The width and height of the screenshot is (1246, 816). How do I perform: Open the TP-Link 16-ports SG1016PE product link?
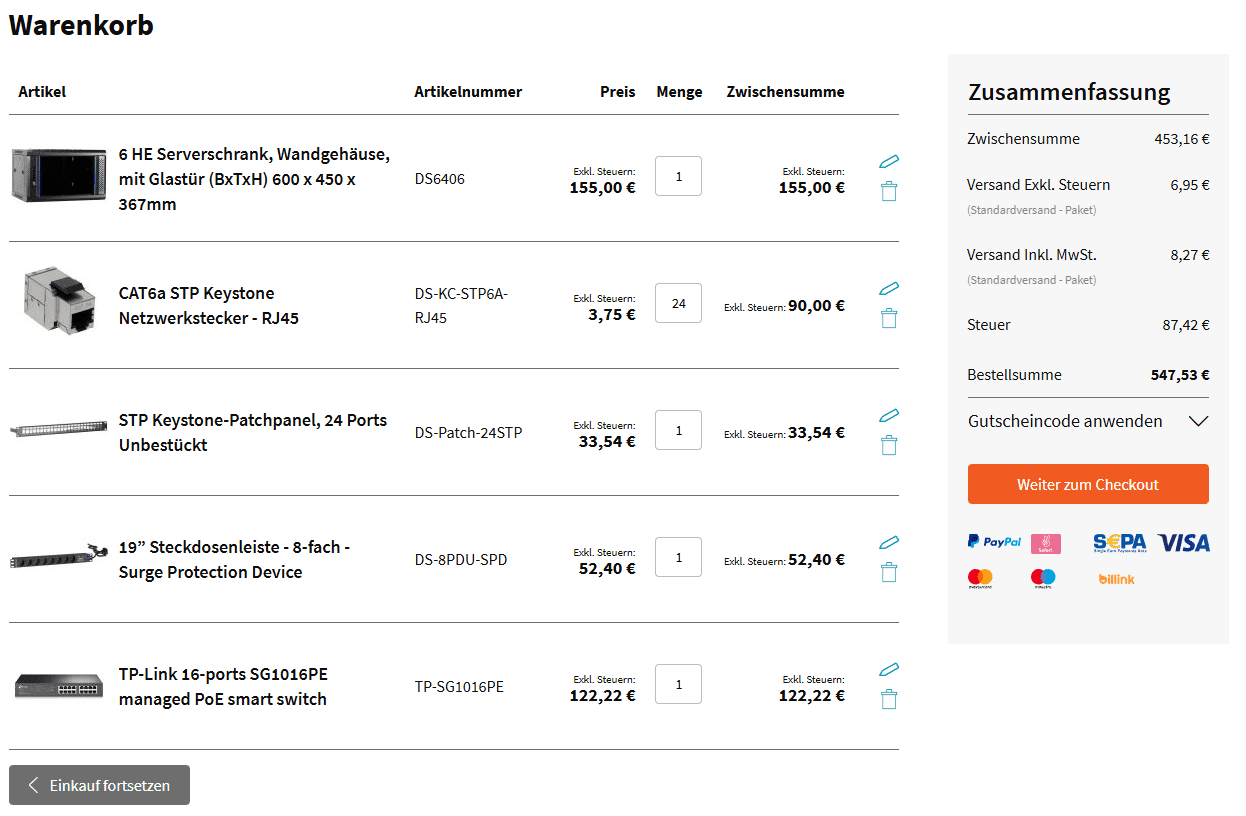223,686
